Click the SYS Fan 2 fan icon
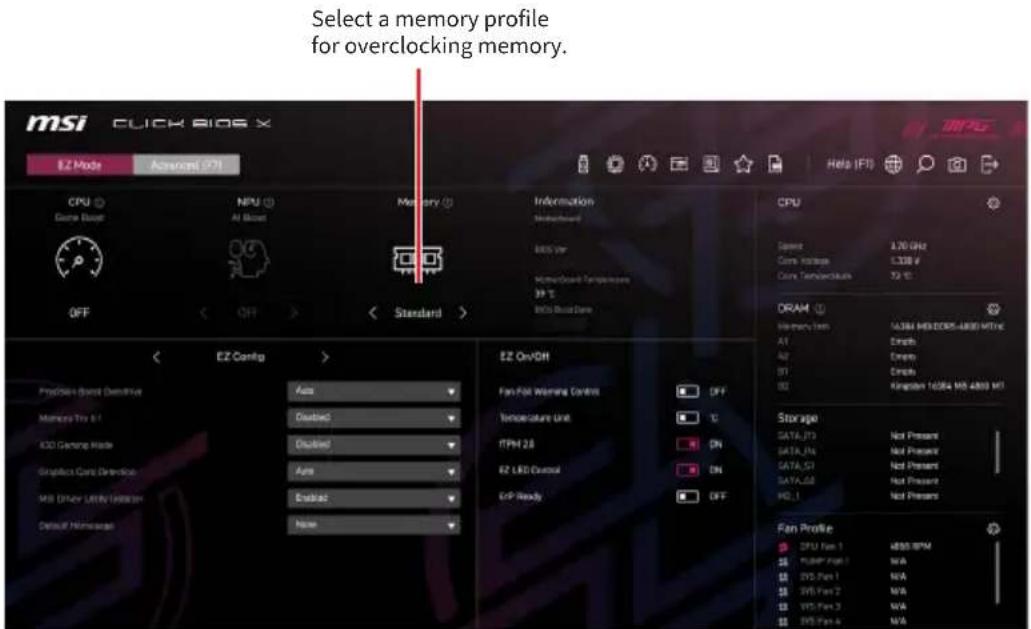 783,592
